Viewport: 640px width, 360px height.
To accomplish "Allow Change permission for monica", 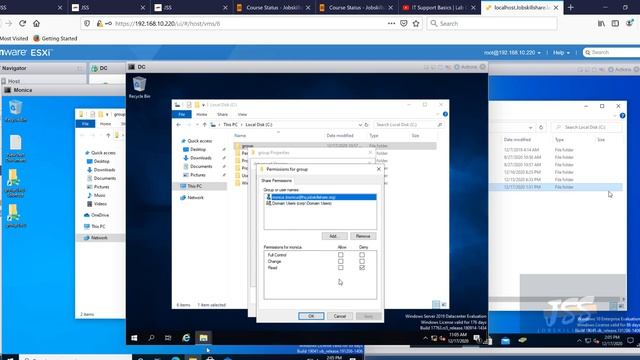I will click(x=340, y=261).
